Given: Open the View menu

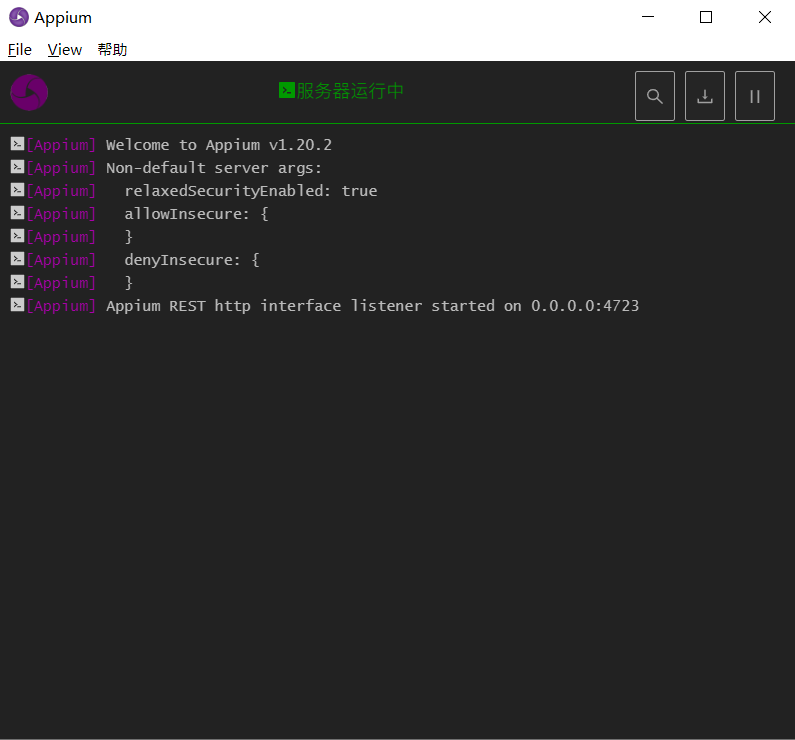Looking at the screenshot, I should pyautogui.click(x=64, y=50).
